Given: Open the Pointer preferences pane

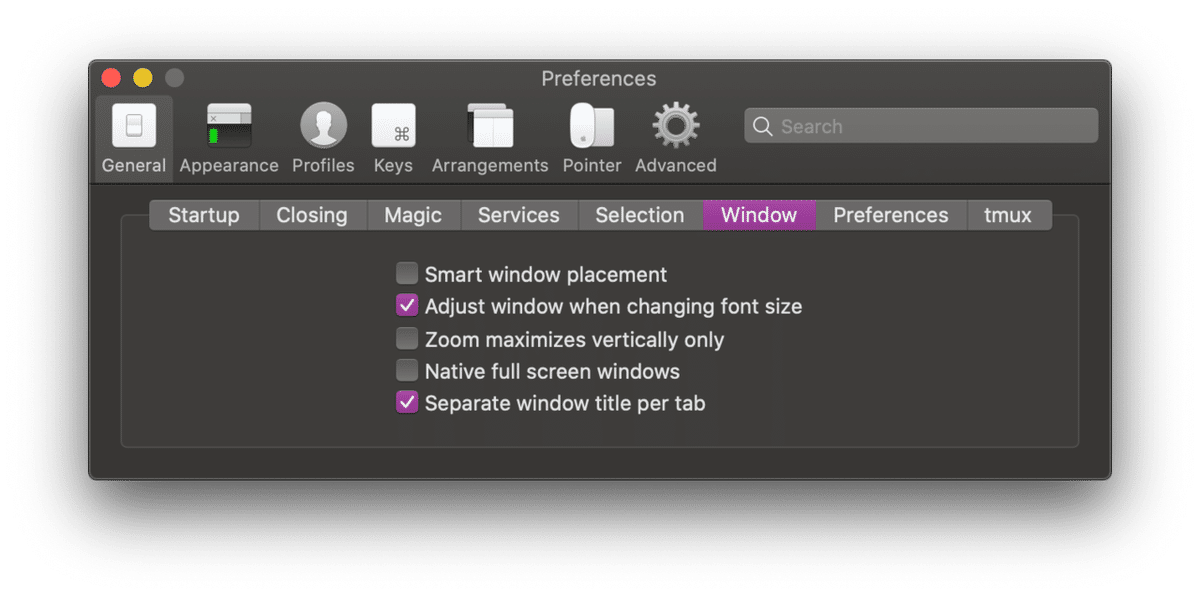Looking at the screenshot, I should pos(592,138).
